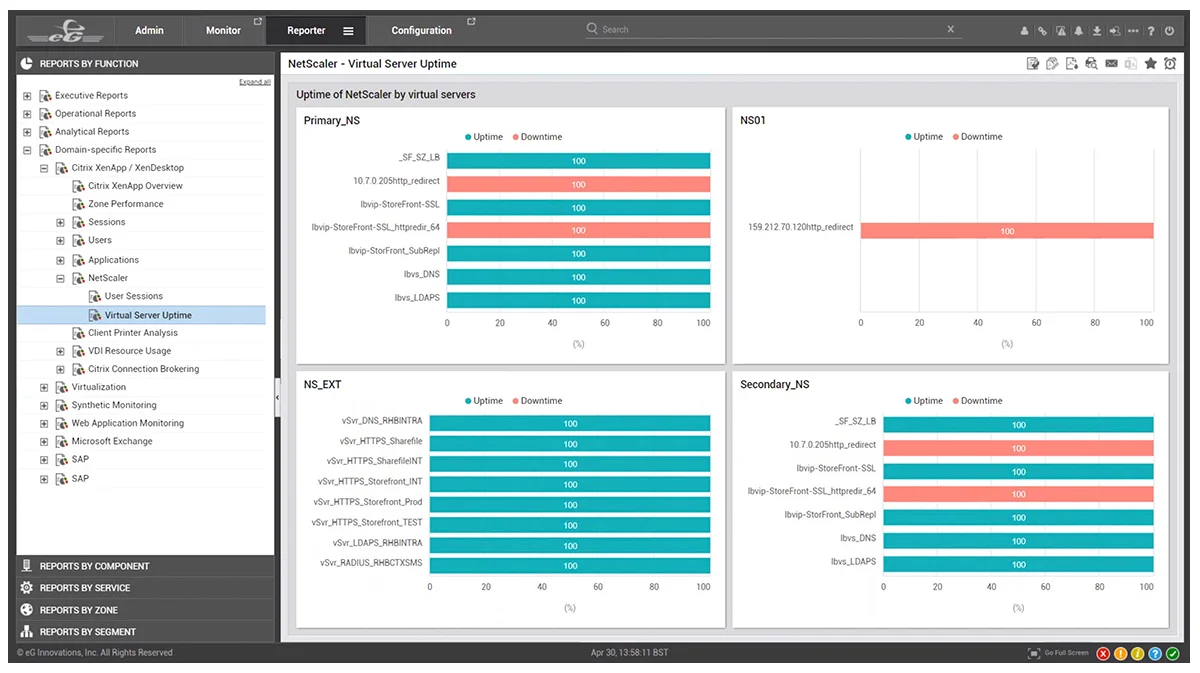
Task: Collapse the left panel with splitter arrow
Action: [x=277, y=398]
